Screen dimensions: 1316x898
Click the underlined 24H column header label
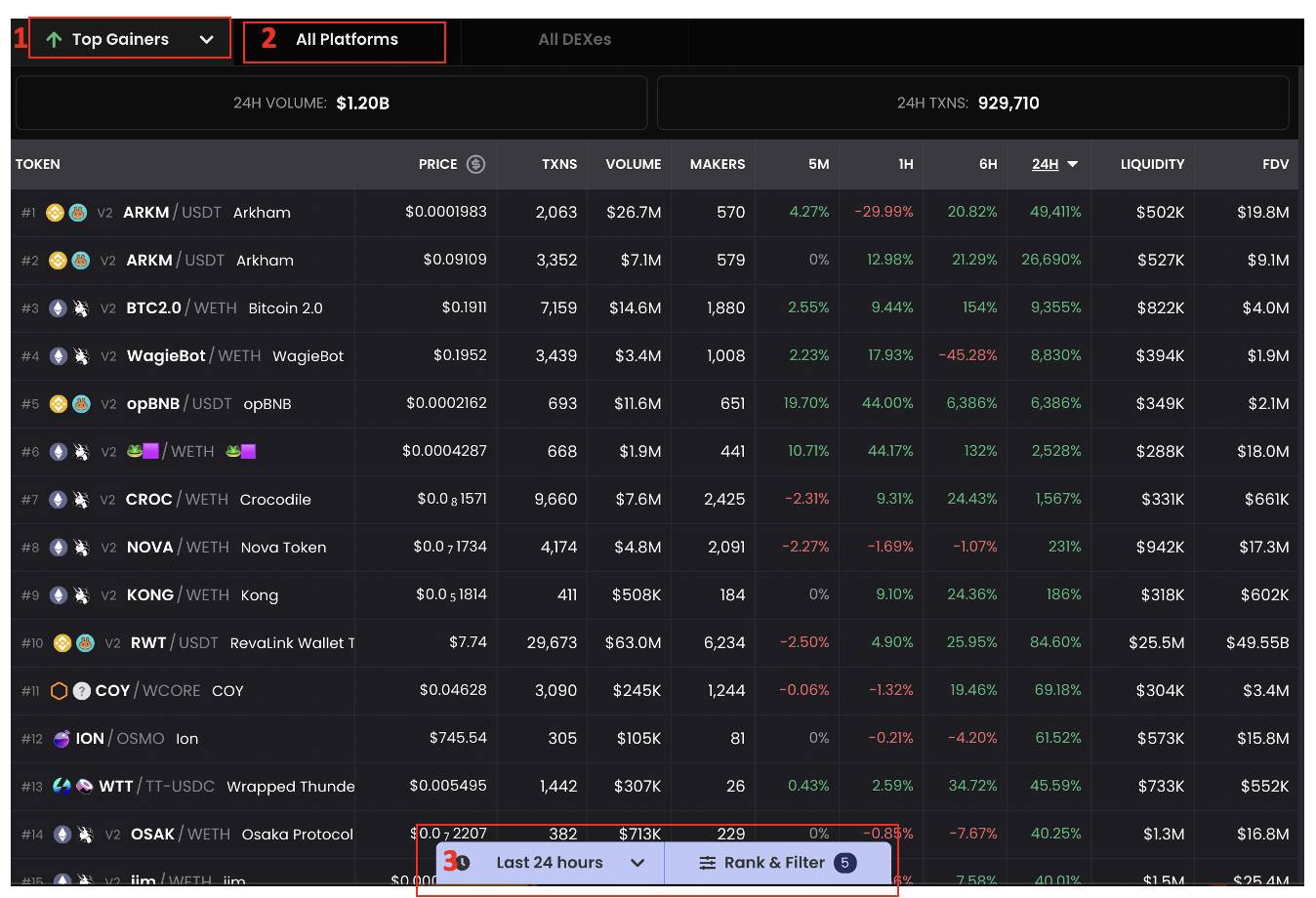pyautogui.click(x=1045, y=164)
